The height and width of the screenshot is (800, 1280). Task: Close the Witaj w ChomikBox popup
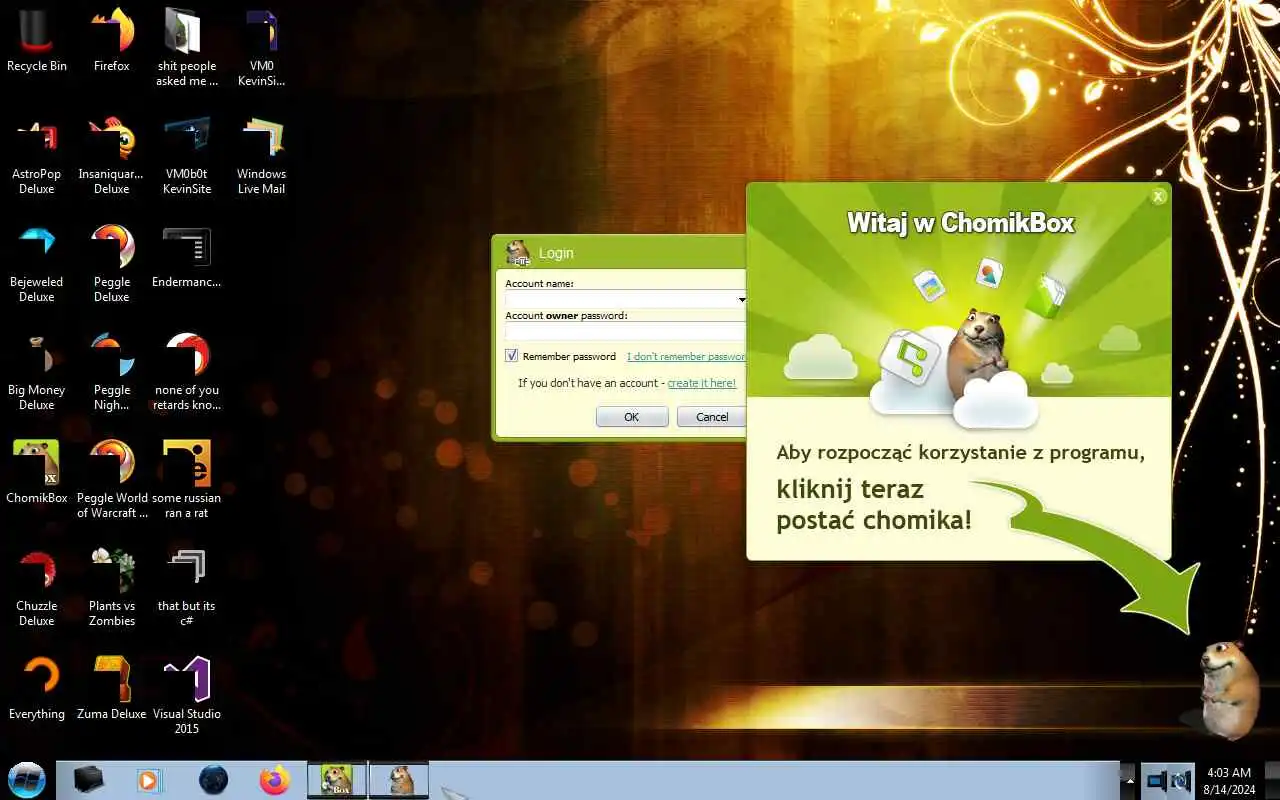pyautogui.click(x=1158, y=196)
